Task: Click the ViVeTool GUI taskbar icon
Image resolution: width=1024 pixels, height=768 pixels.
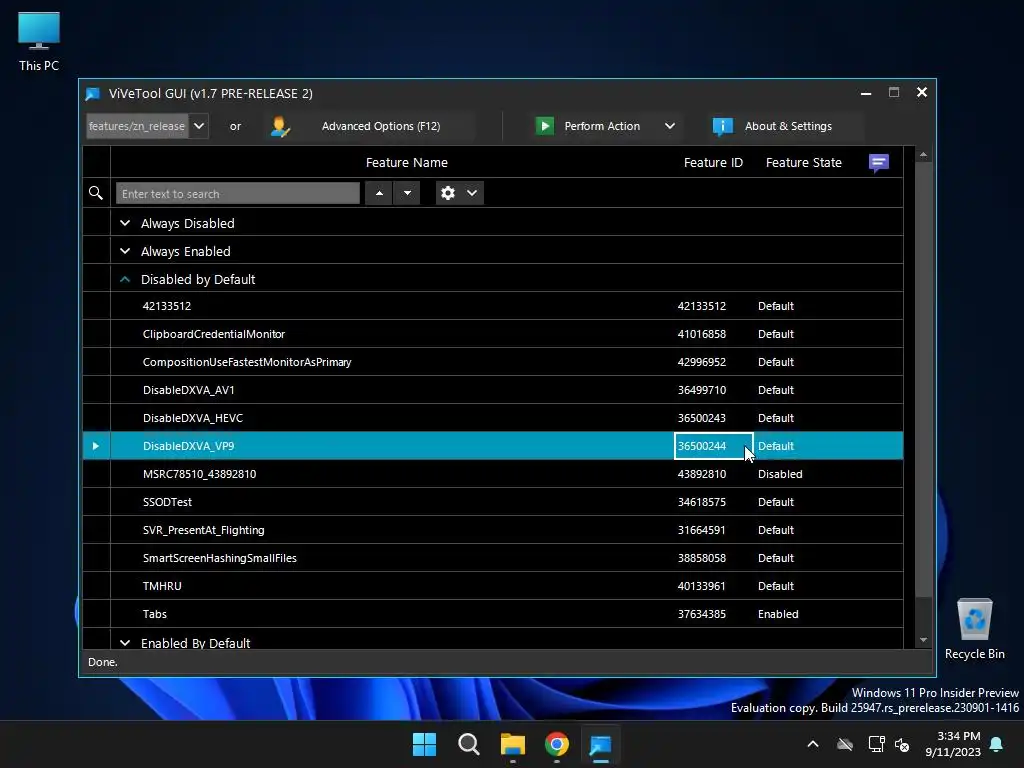Action: [601, 744]
